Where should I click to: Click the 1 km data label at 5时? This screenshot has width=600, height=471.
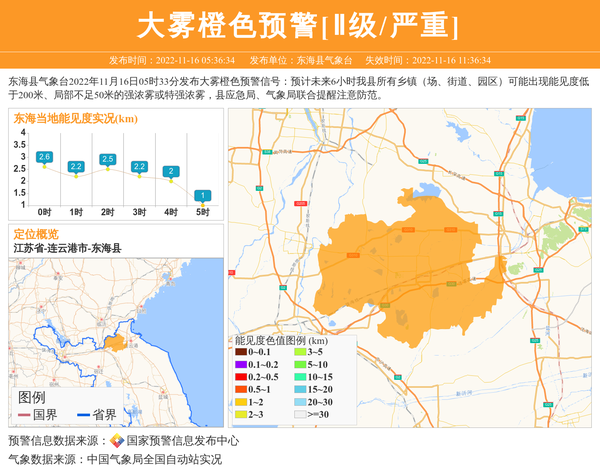203,196
